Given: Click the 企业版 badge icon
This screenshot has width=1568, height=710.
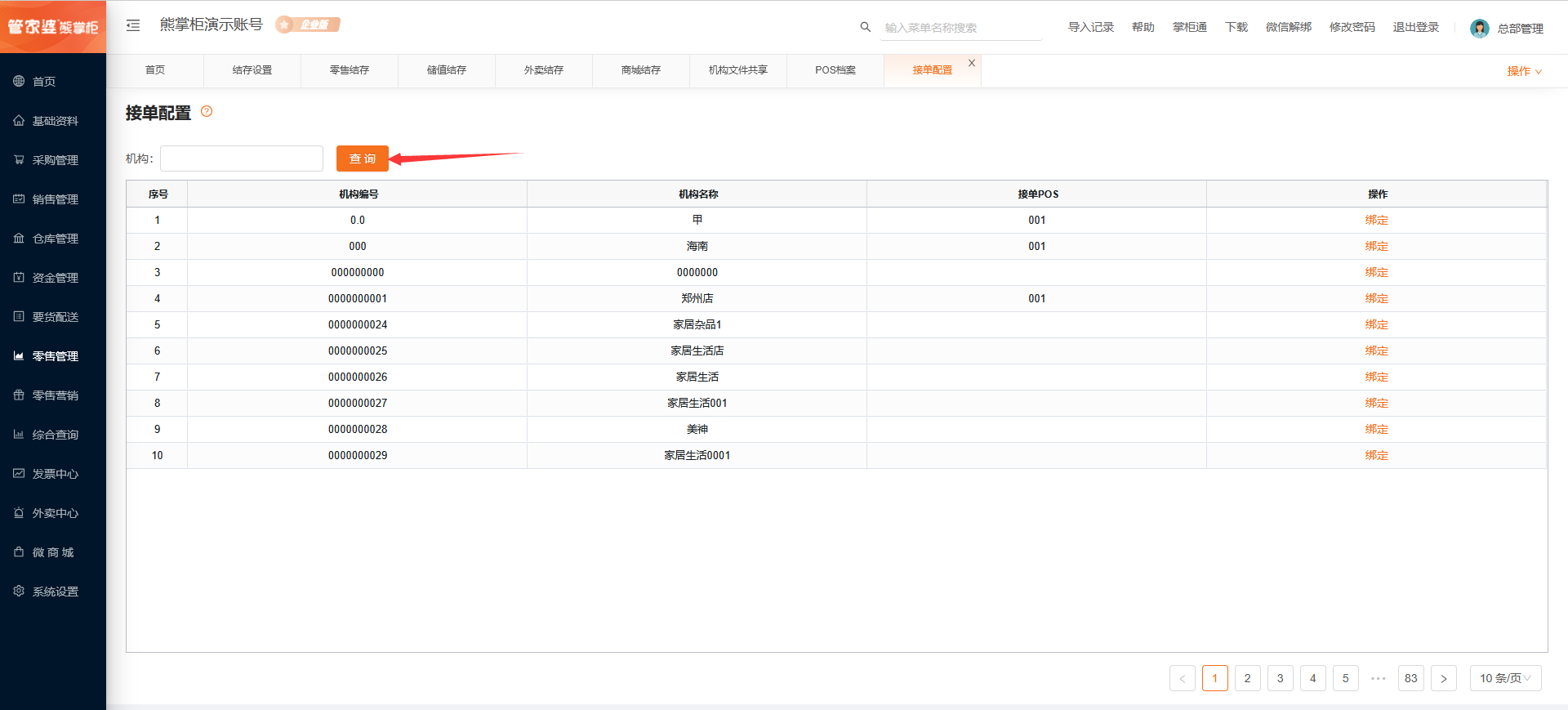Looking at the screenshot, I should [x=308, y=25].
